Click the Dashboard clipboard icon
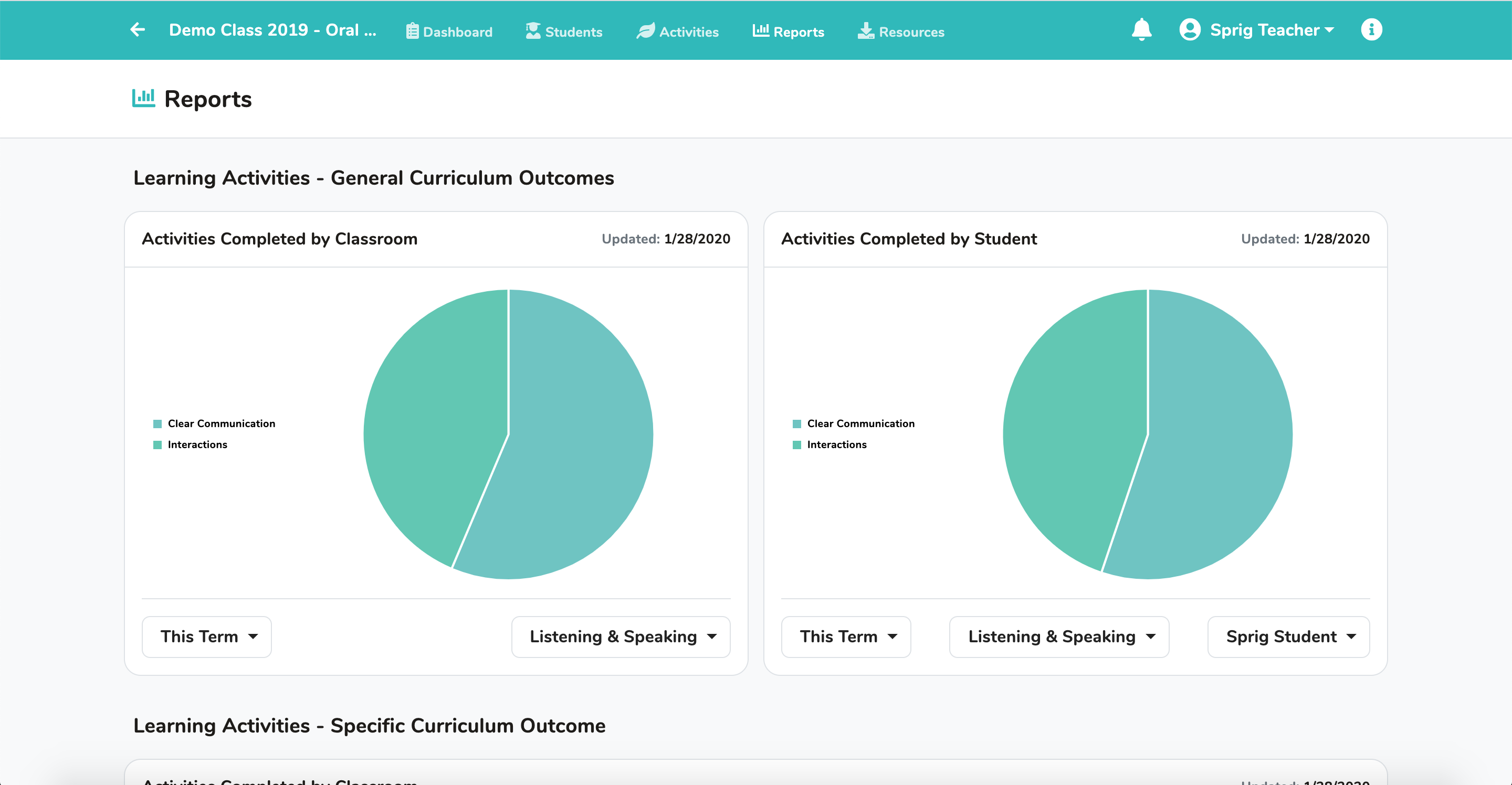The image size is (1512, 785). point(413,31)
